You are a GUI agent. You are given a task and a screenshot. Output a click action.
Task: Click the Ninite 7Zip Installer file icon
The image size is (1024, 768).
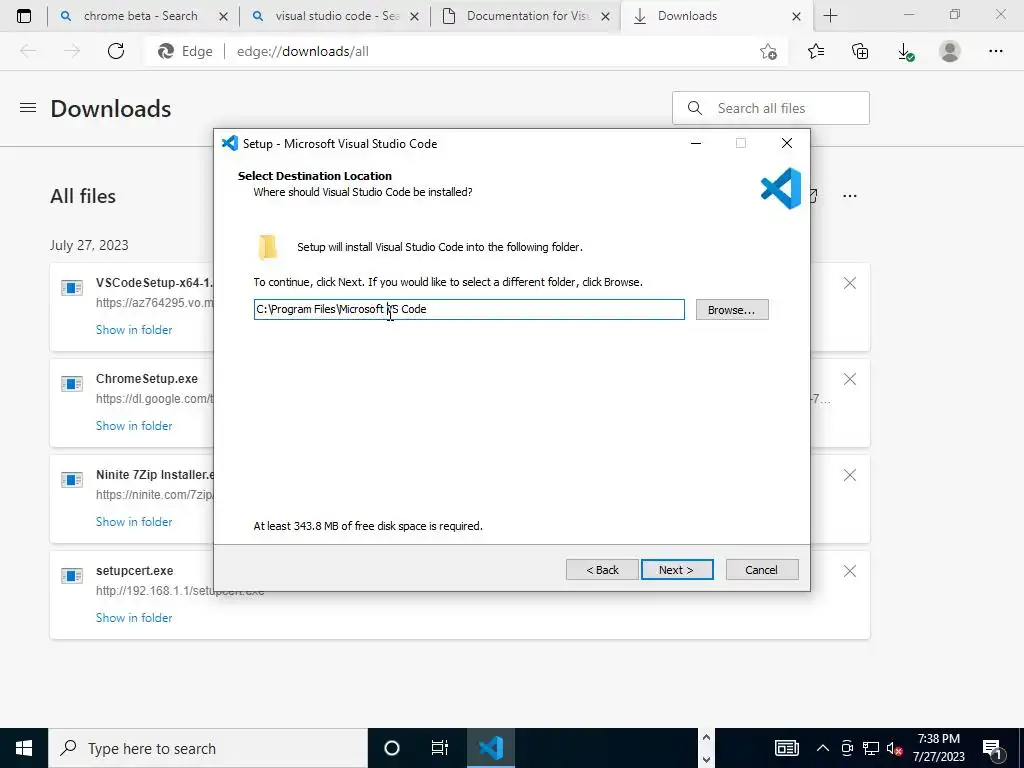coord(72,479)
